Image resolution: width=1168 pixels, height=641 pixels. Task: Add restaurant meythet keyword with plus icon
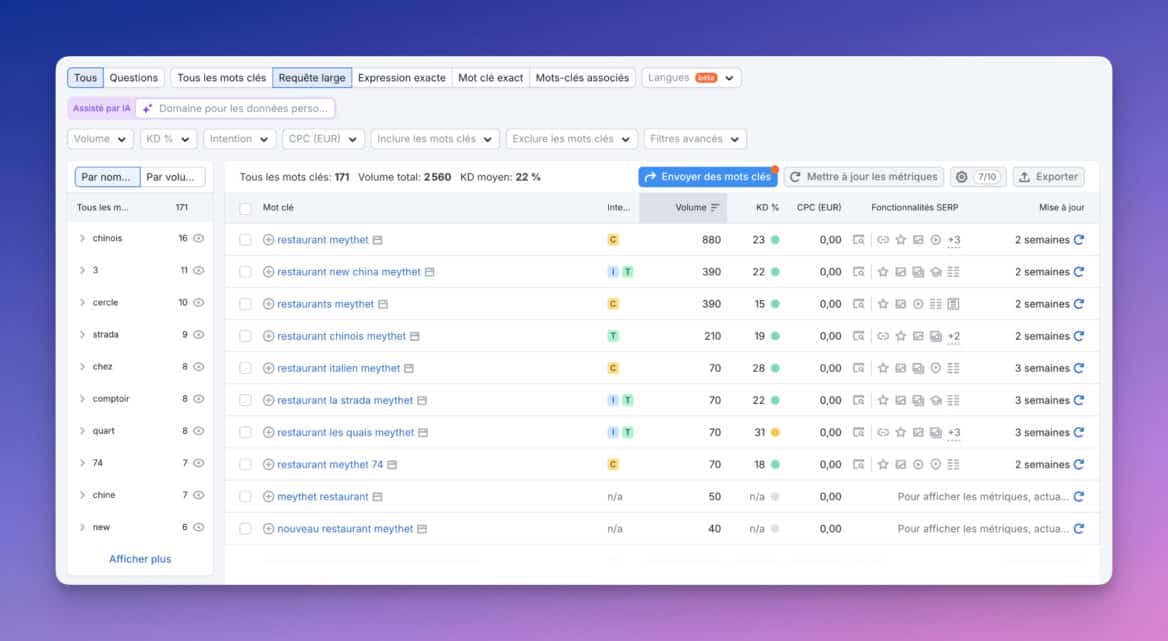click(268, 240)
